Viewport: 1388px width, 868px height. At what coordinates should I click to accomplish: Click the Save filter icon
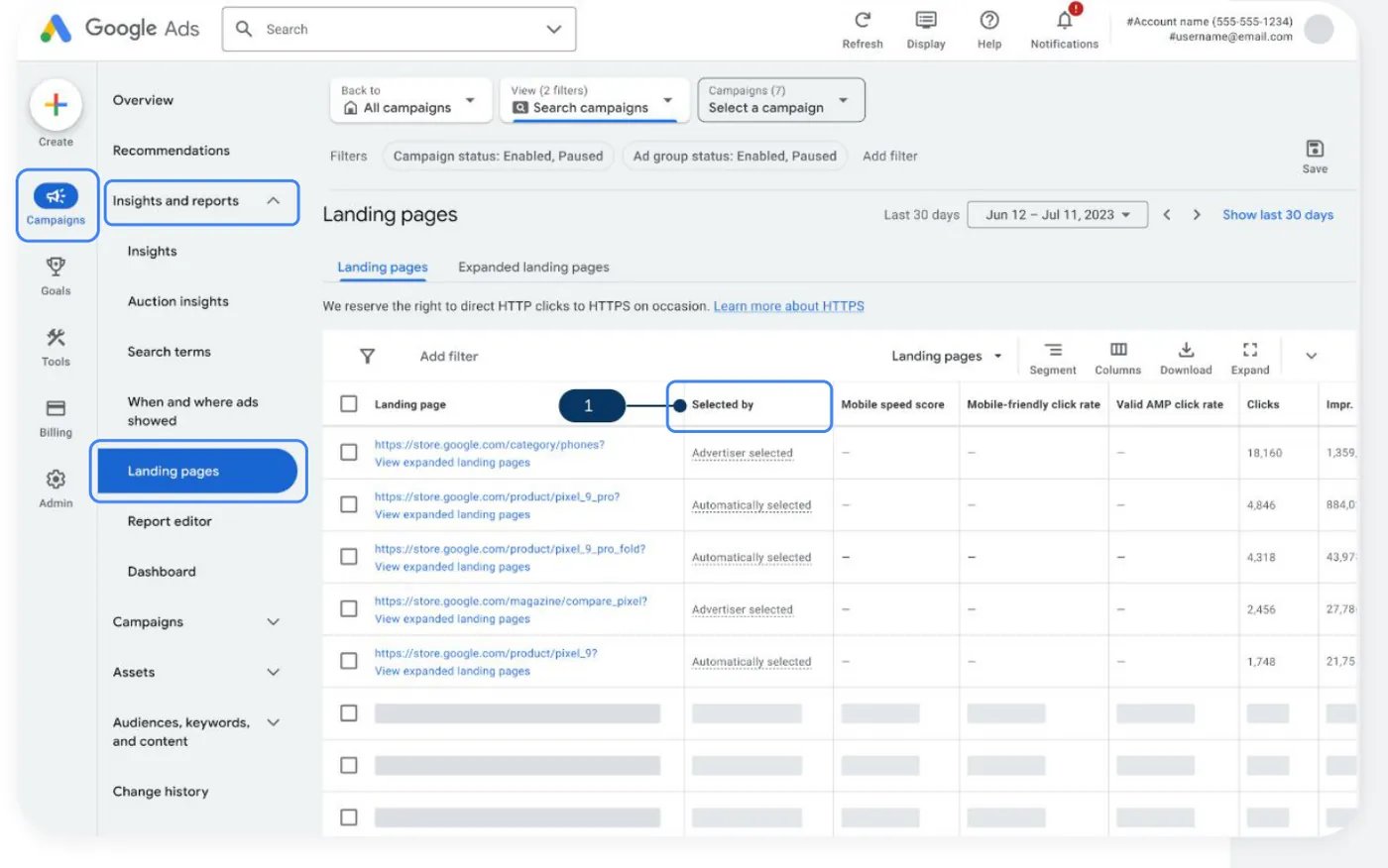(1315, 149)
